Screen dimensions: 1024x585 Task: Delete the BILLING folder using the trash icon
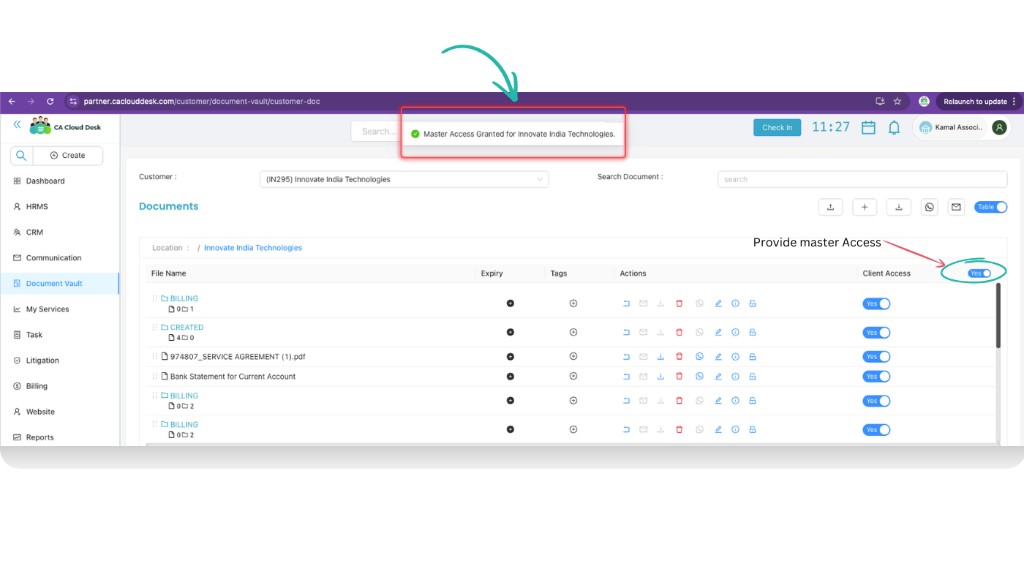(679, 302)
